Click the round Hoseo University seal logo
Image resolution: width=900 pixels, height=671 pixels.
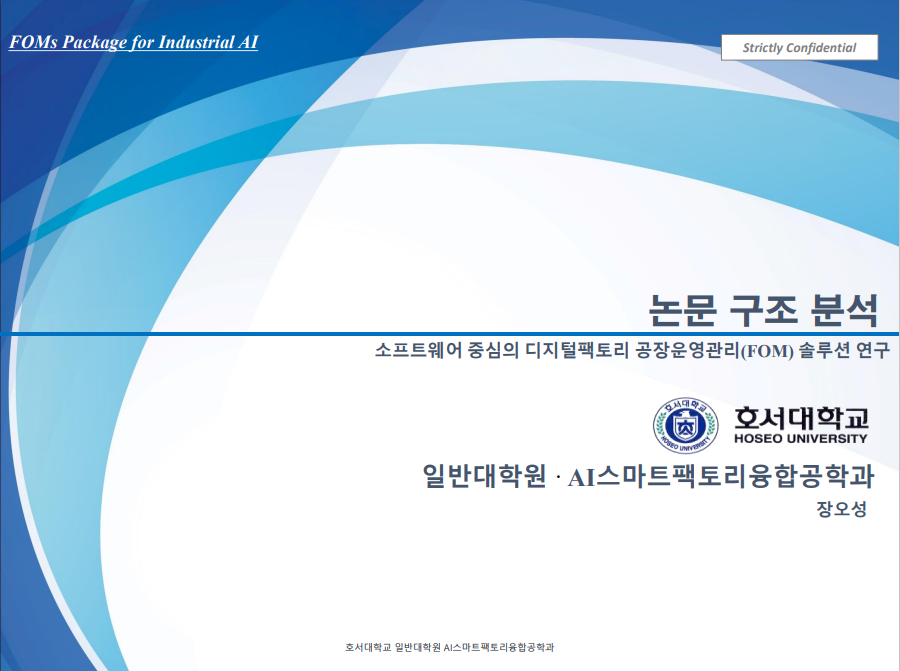pos(685,425)
